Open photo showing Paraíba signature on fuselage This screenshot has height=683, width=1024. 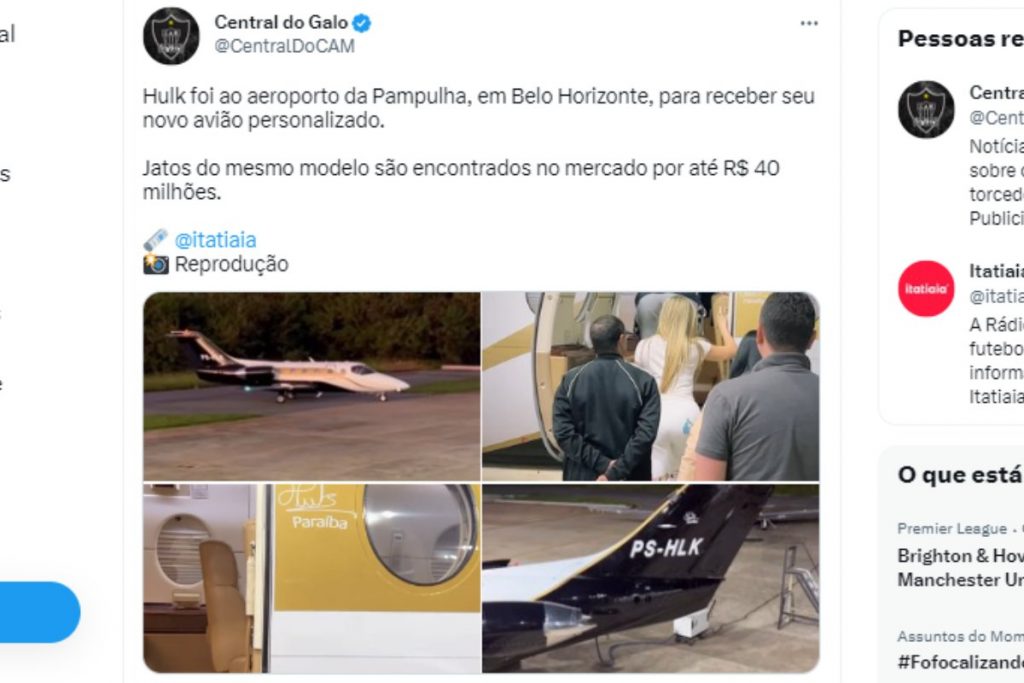pyautogui.click(x=312, y=579)
